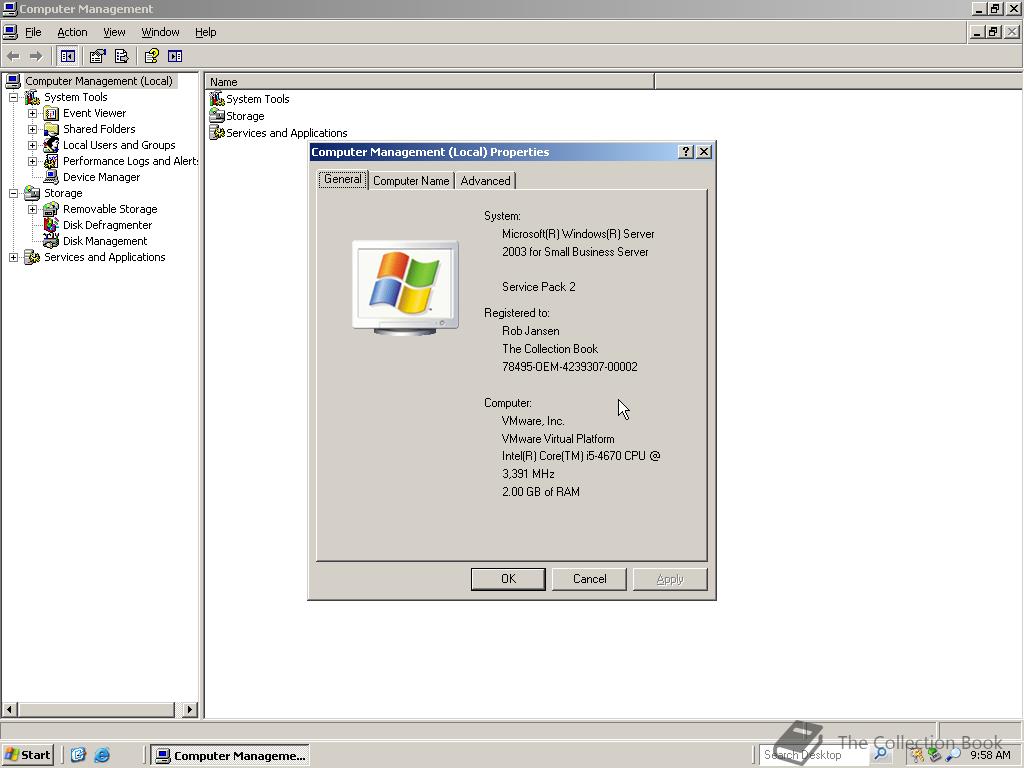Click Apply in the Properties dialog
This screenshot has width=1024, height=768.
tap(670, 579)
